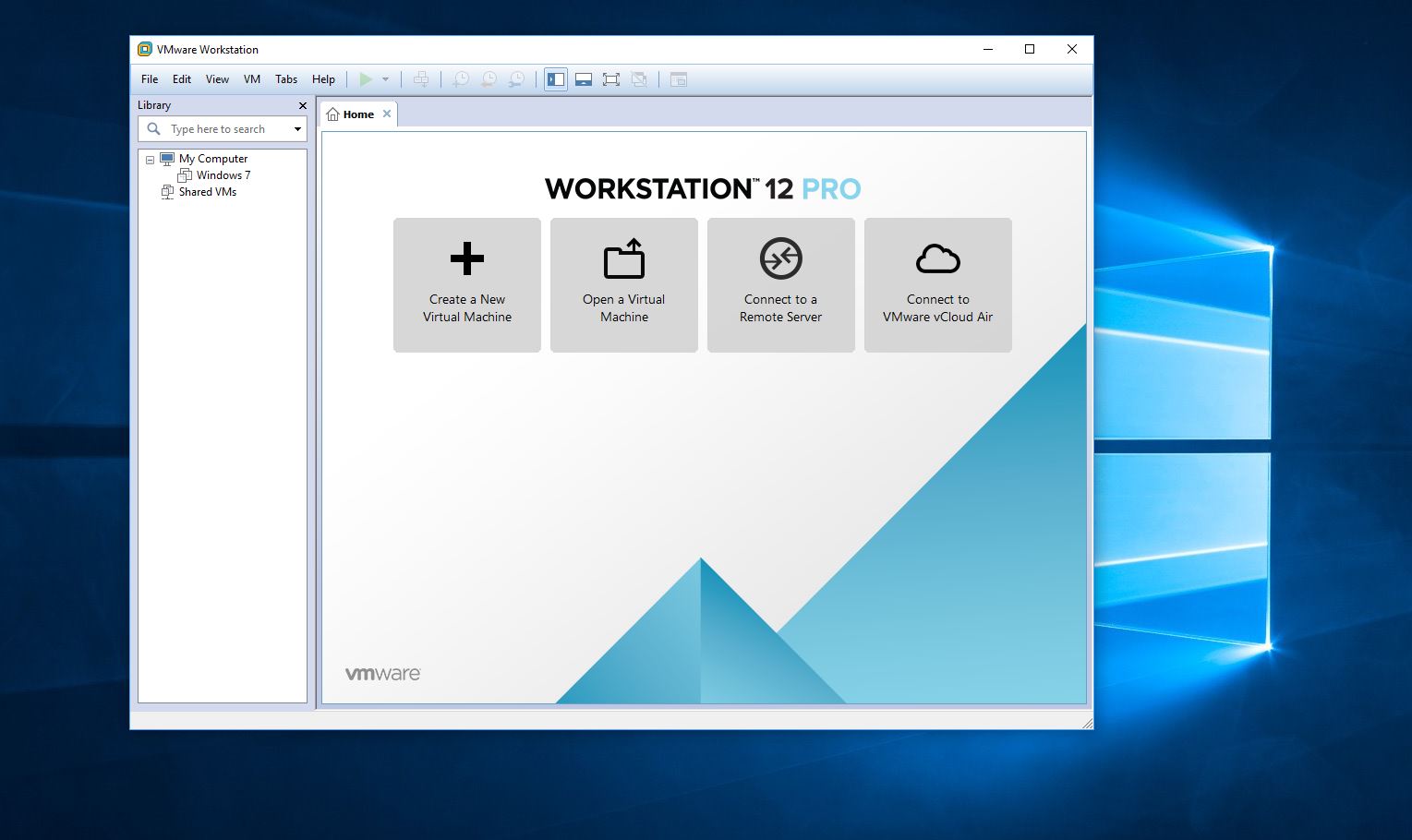Close the Library panel

(302, 105)
